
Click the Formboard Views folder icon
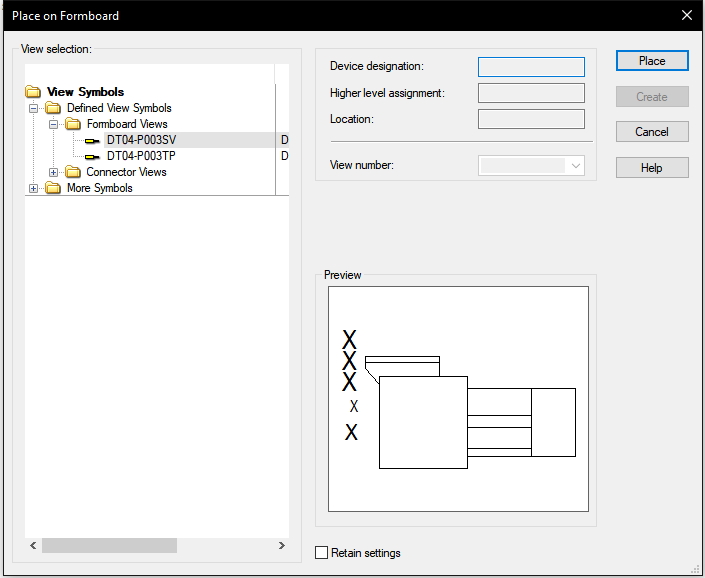pyautogui.click(x=73, y=124)
